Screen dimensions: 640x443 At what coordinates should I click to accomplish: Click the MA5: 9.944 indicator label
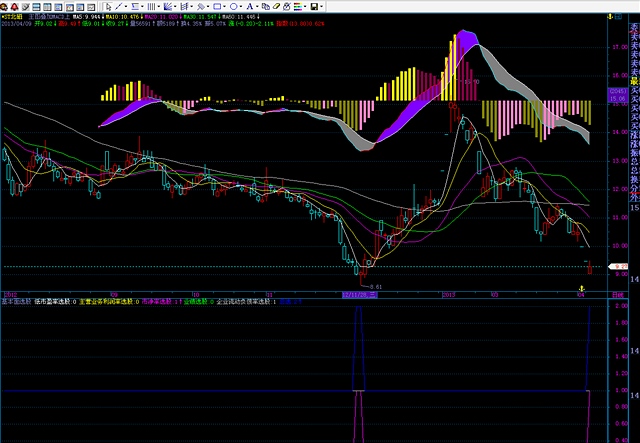coord(89,17)
